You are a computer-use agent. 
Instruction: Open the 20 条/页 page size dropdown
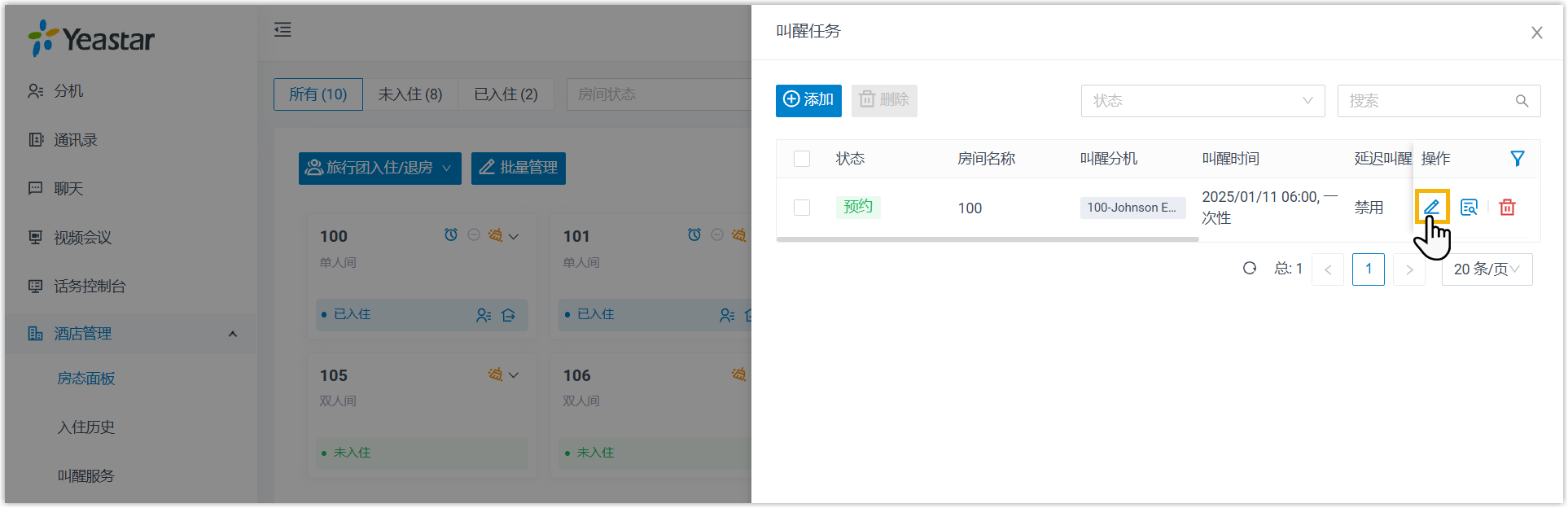tap(1486, 269)
